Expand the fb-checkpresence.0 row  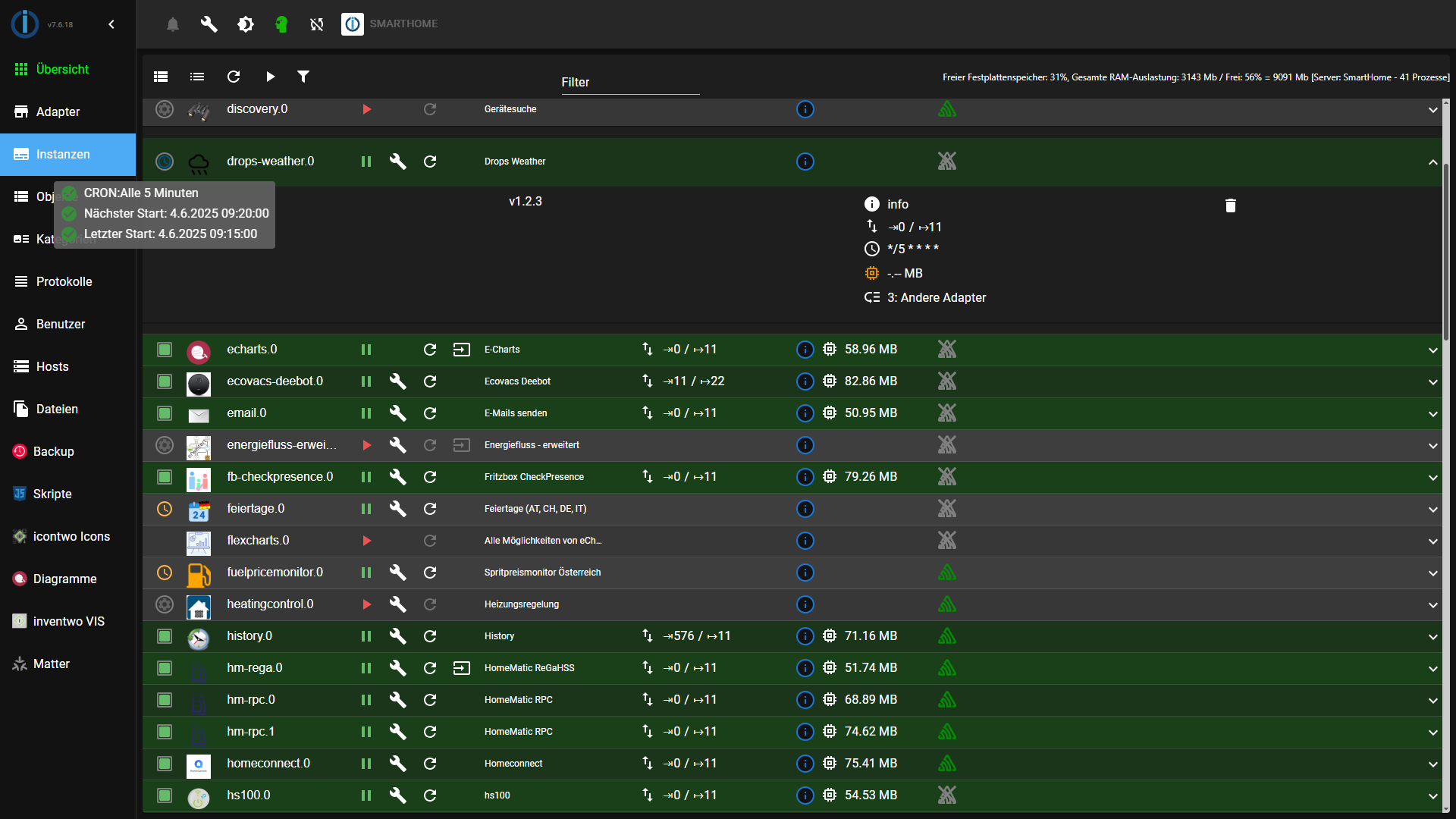[1432, 478]
